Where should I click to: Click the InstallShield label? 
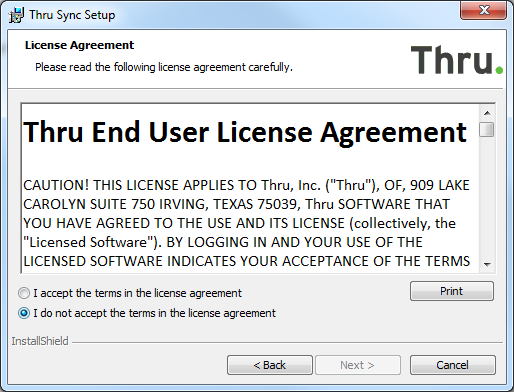pos(40,341)
